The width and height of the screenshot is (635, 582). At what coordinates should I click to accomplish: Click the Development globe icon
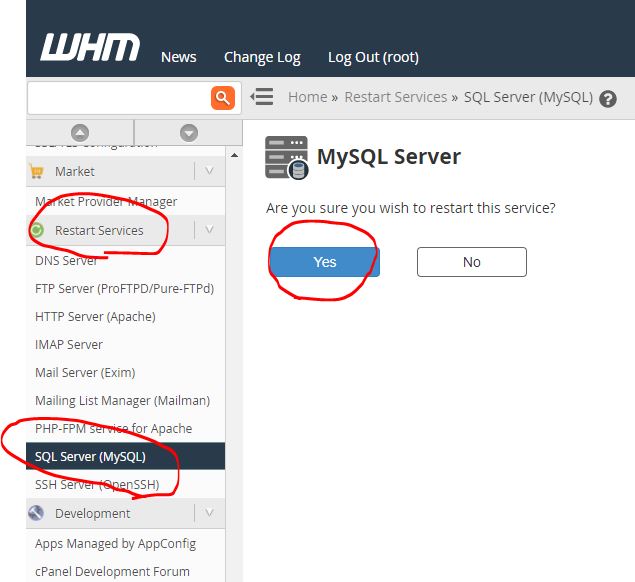pyautogui.click(x=37, y=513)
